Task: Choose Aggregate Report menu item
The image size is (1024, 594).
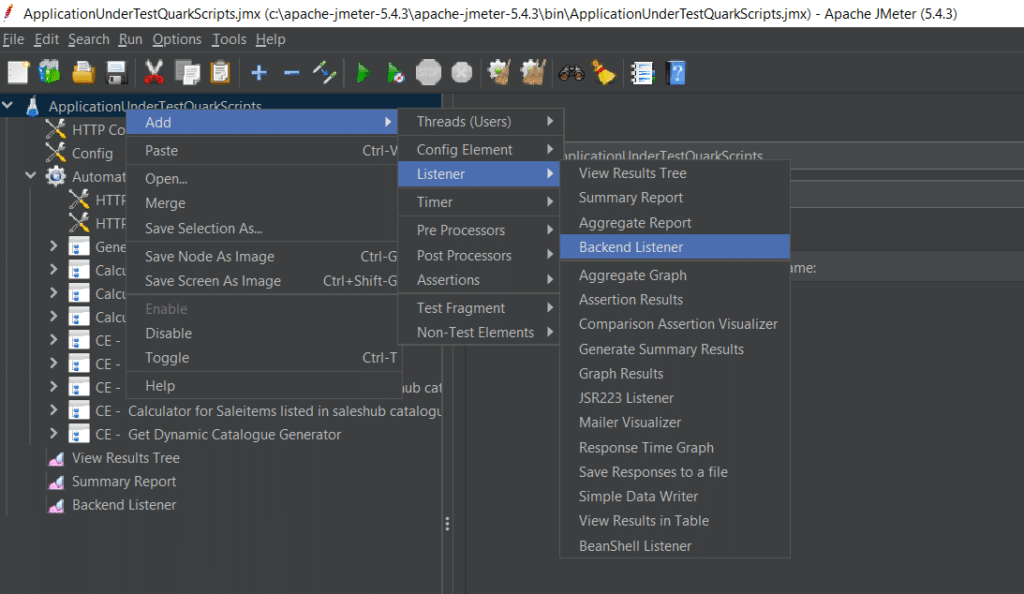Action: coord(675,223)
